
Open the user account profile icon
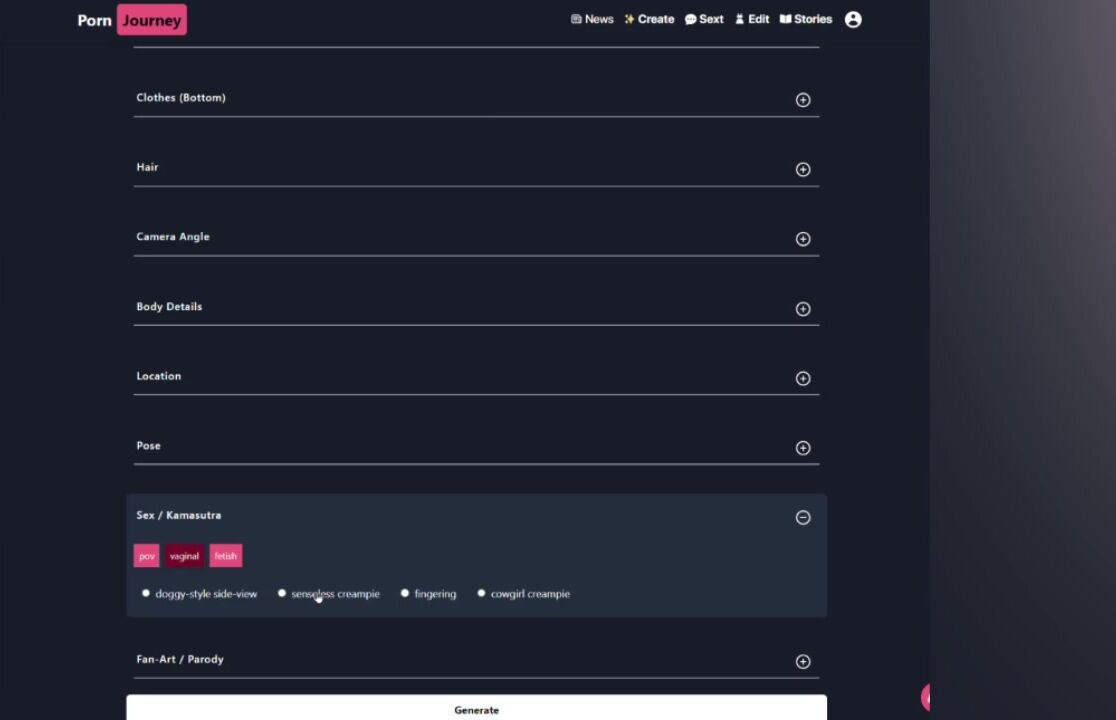pos(853,20)
